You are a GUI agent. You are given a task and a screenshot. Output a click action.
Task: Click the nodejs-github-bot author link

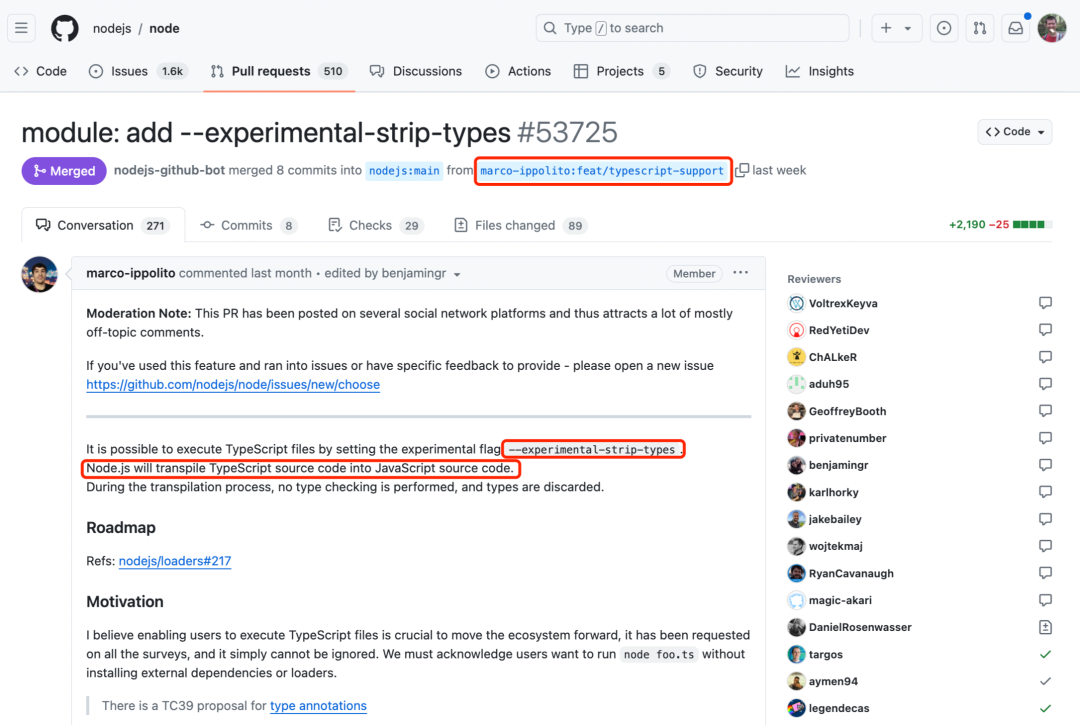[x=169, y=170]
